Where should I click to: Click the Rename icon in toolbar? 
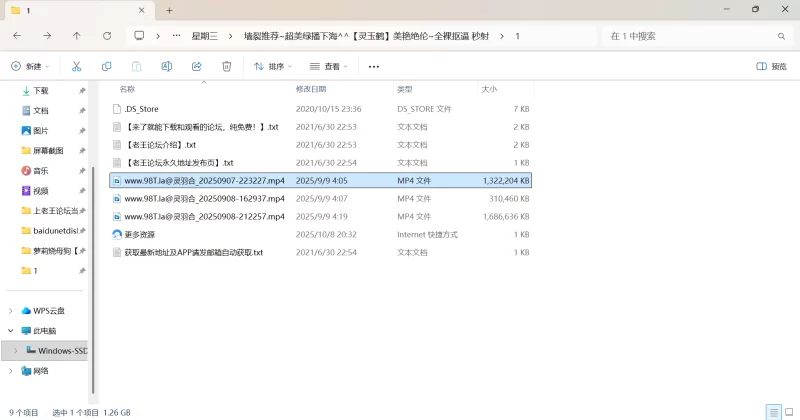167,66
